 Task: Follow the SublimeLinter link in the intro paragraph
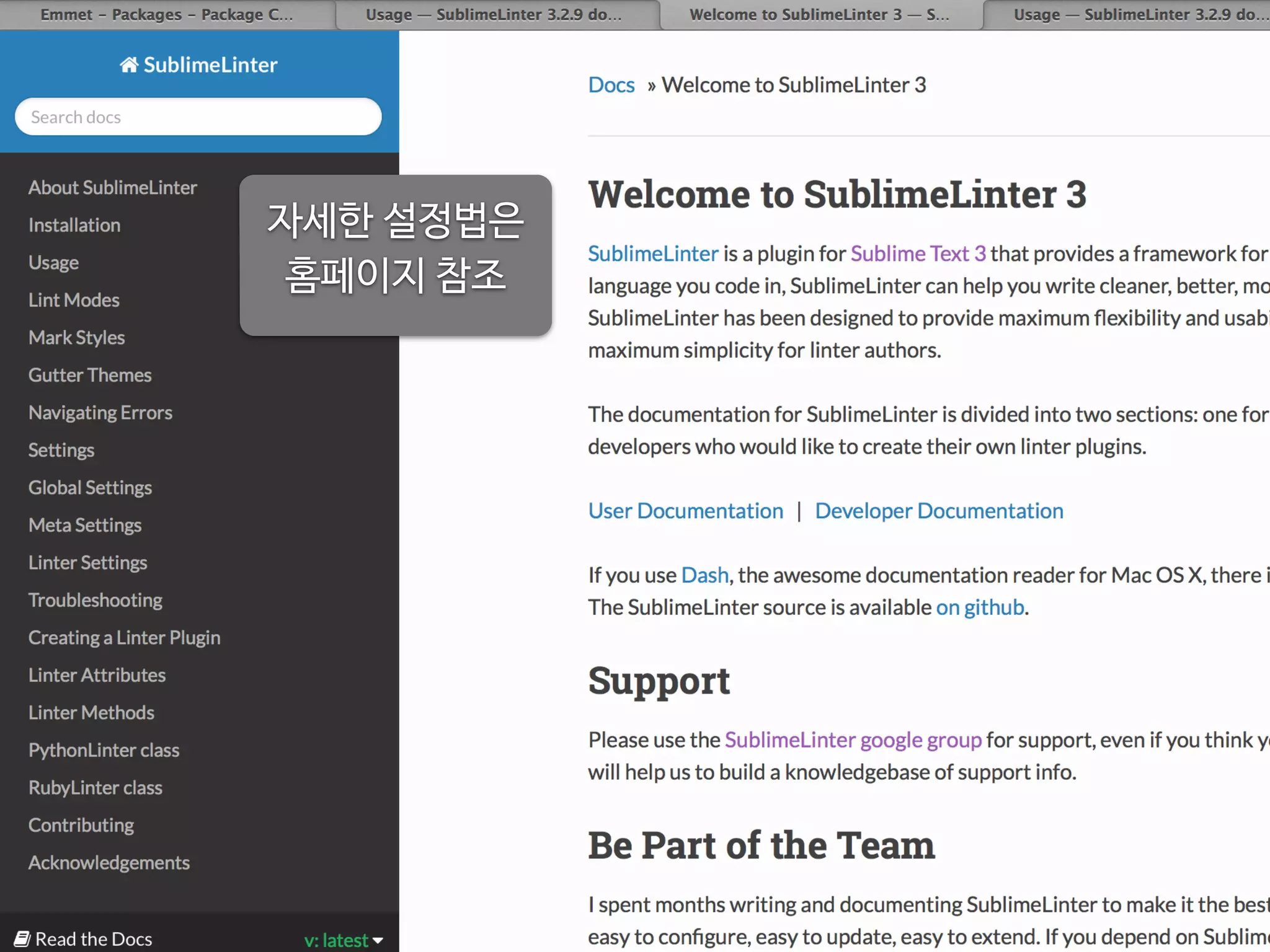[653, 253]
